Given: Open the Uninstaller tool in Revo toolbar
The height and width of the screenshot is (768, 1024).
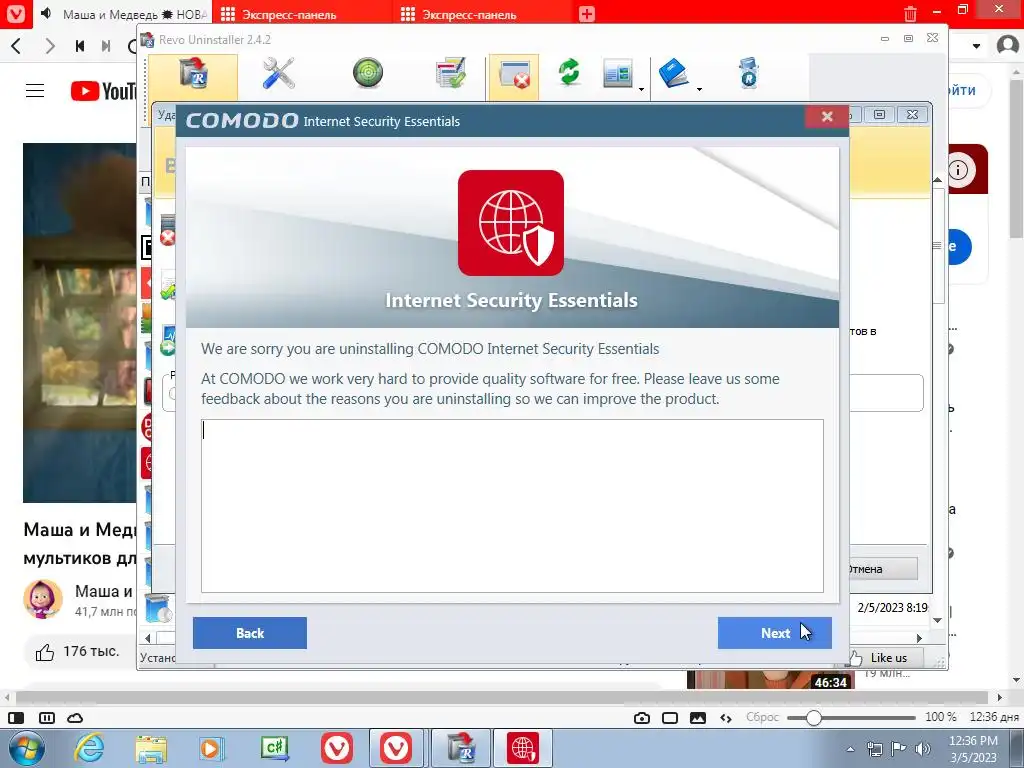Looking at the screenshot, I should pos(193,74).
